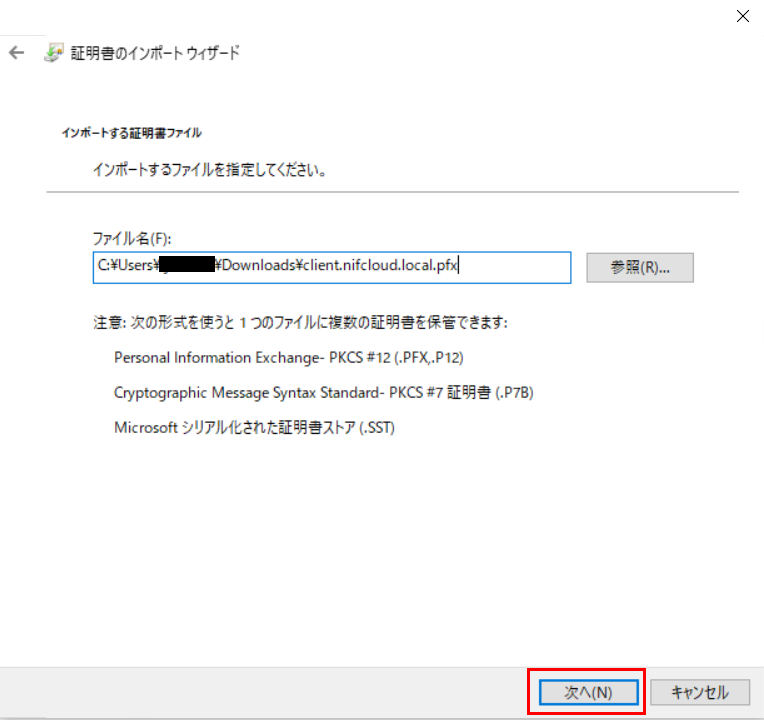Screen dimensions: 764x720
Task: Click the ファイル名 file path input field
Action: click(330, 267)
